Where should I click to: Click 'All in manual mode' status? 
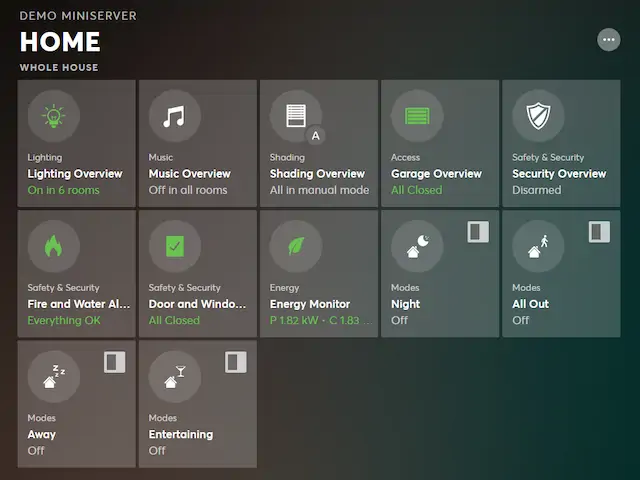point(319,190)
